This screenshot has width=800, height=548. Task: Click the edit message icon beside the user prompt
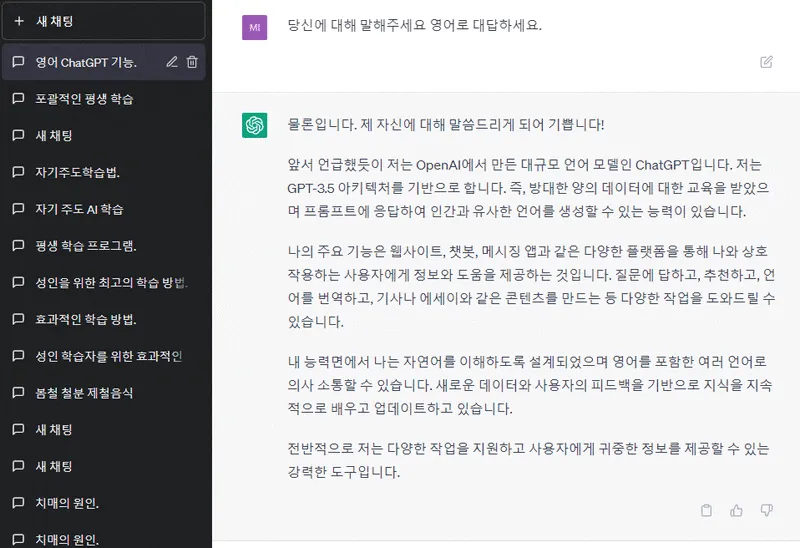tap(766, 62)
